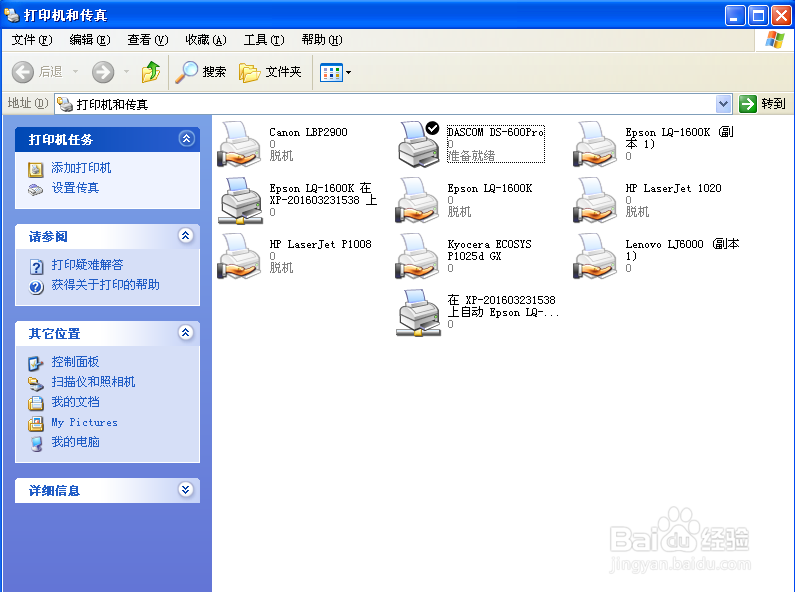The height and width of the screenshot is (592, 795).
Task: Click the HP LaserJet P1008 name label
Action: (x=320, y=244)
